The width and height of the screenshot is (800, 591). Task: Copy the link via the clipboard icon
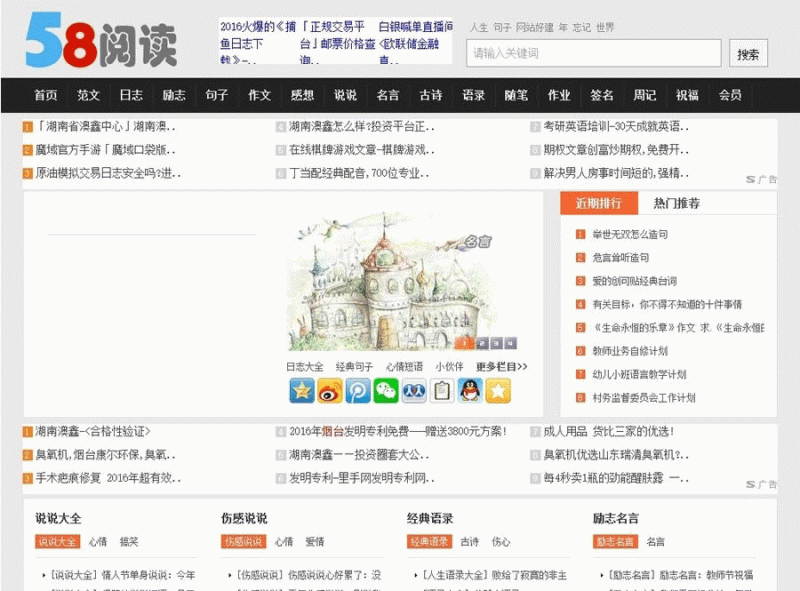[441, 388]
